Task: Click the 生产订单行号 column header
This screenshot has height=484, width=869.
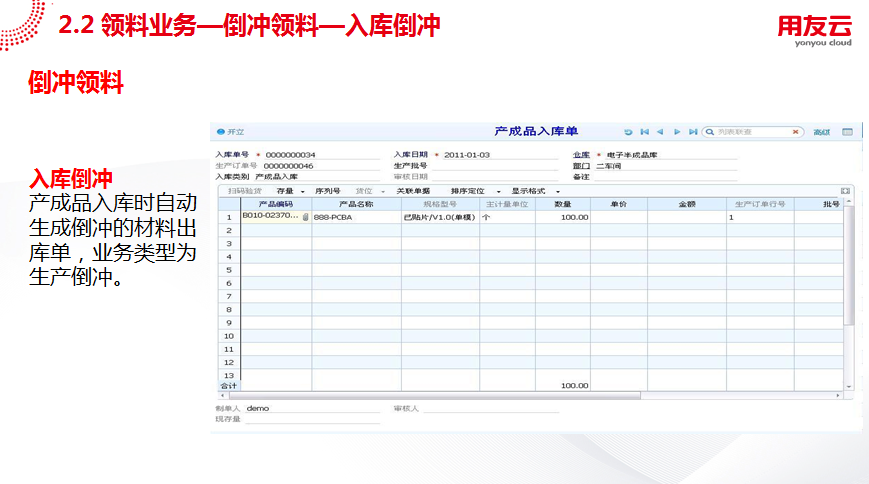Action: pos(760,204)
